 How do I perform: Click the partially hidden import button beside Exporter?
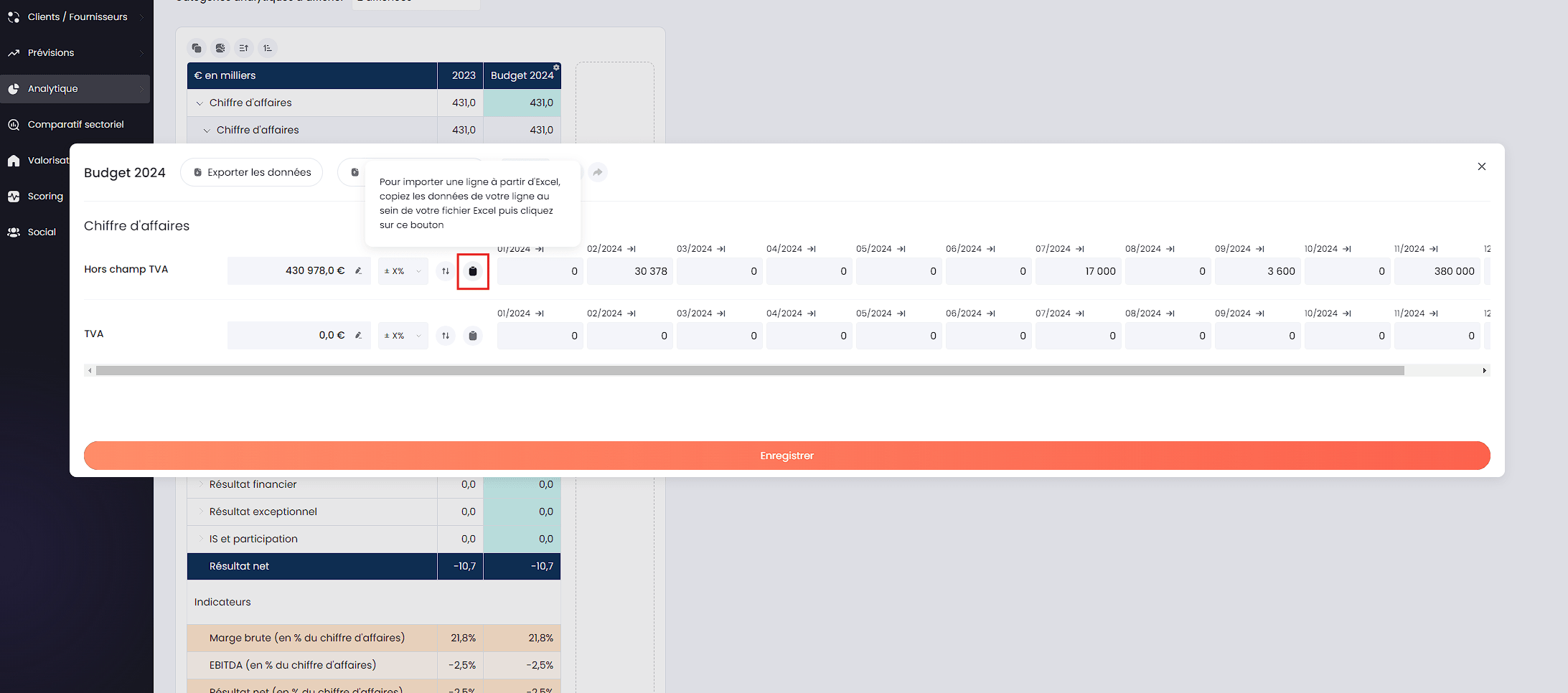(352, 172)
